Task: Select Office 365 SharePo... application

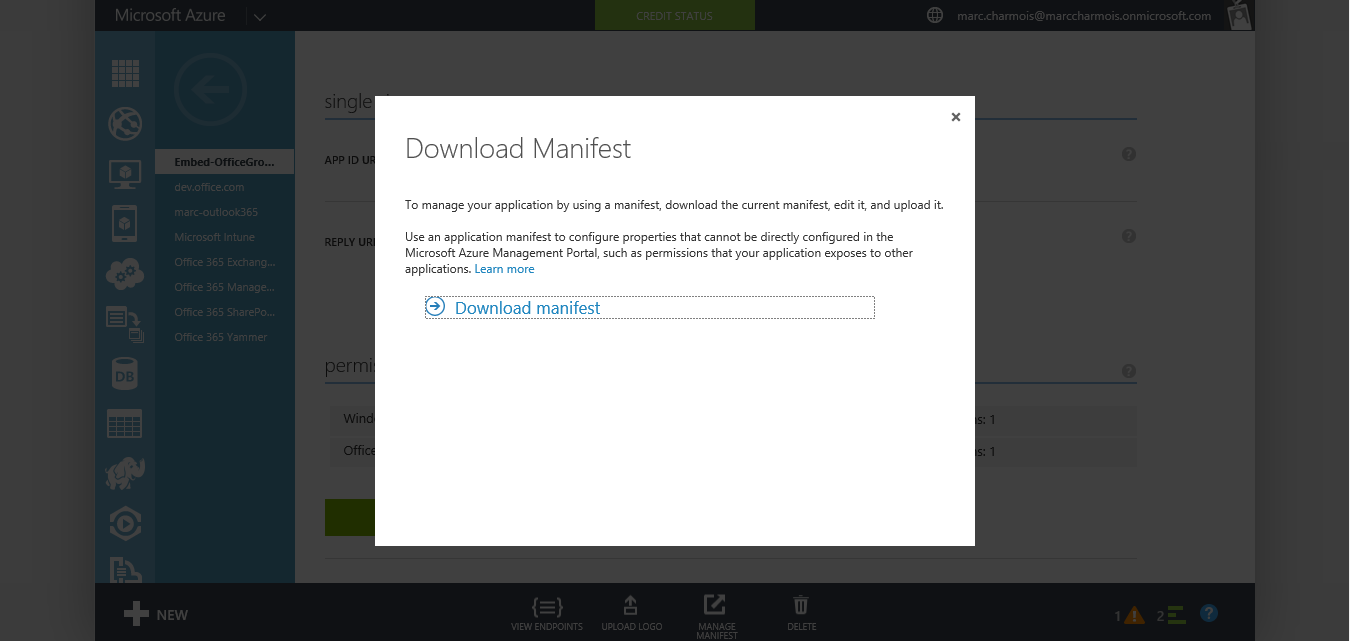Action: 224,312
